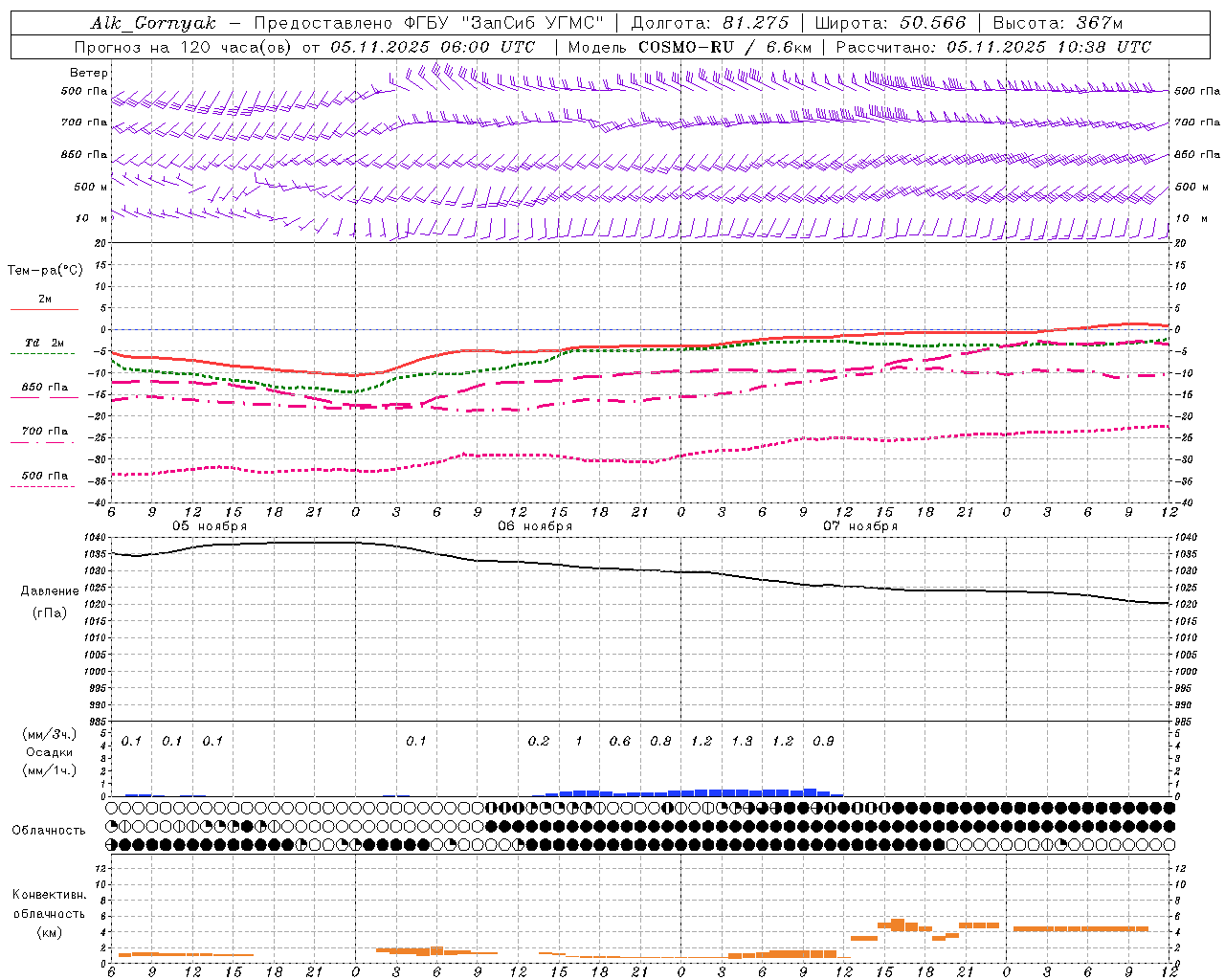Click the 07 ноября date label
This screenshot has height=980, width=1225.
point(860,526)
